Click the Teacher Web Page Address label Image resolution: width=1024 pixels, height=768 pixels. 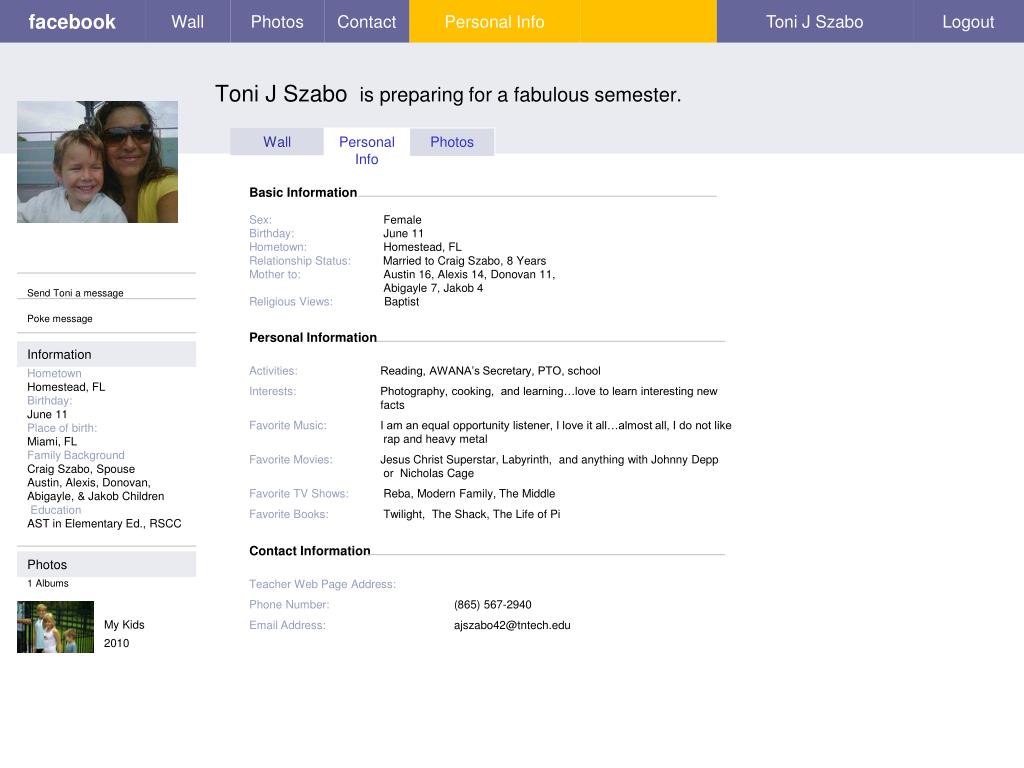click(x=323, y=584)
